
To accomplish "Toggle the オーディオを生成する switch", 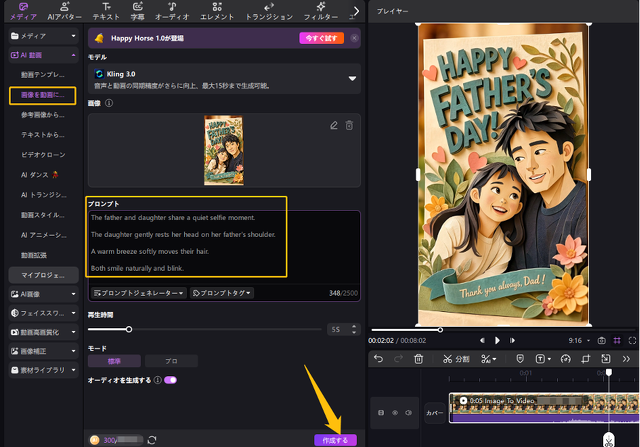I will coord(170,380).
